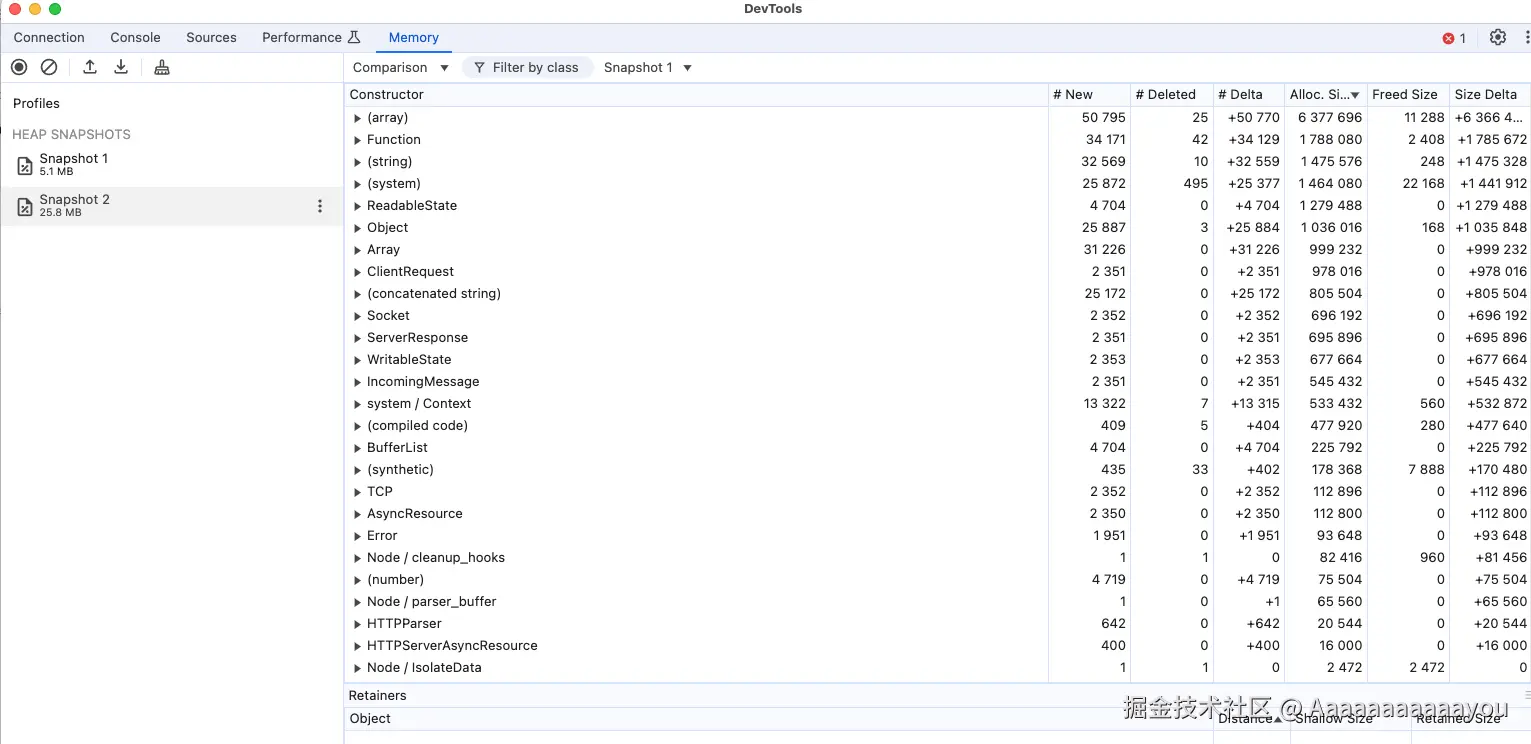The width and height of the screenshot is (1531, 744).
Task: Select the (string) constructor row
Action: pyautogui.click(x=937, y=162)
